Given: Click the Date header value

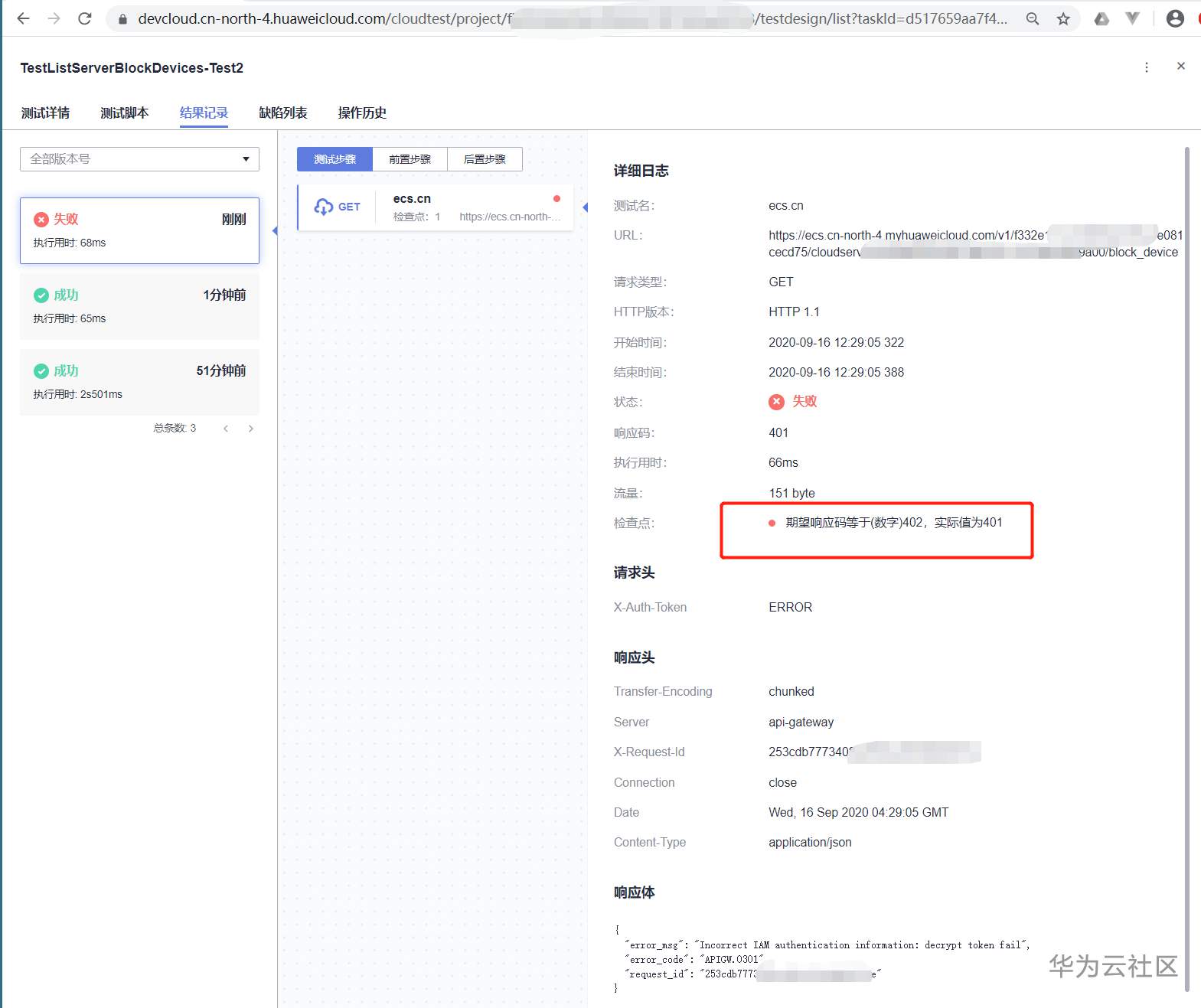Looking at the screenshot, I should (x=858, y=813).
